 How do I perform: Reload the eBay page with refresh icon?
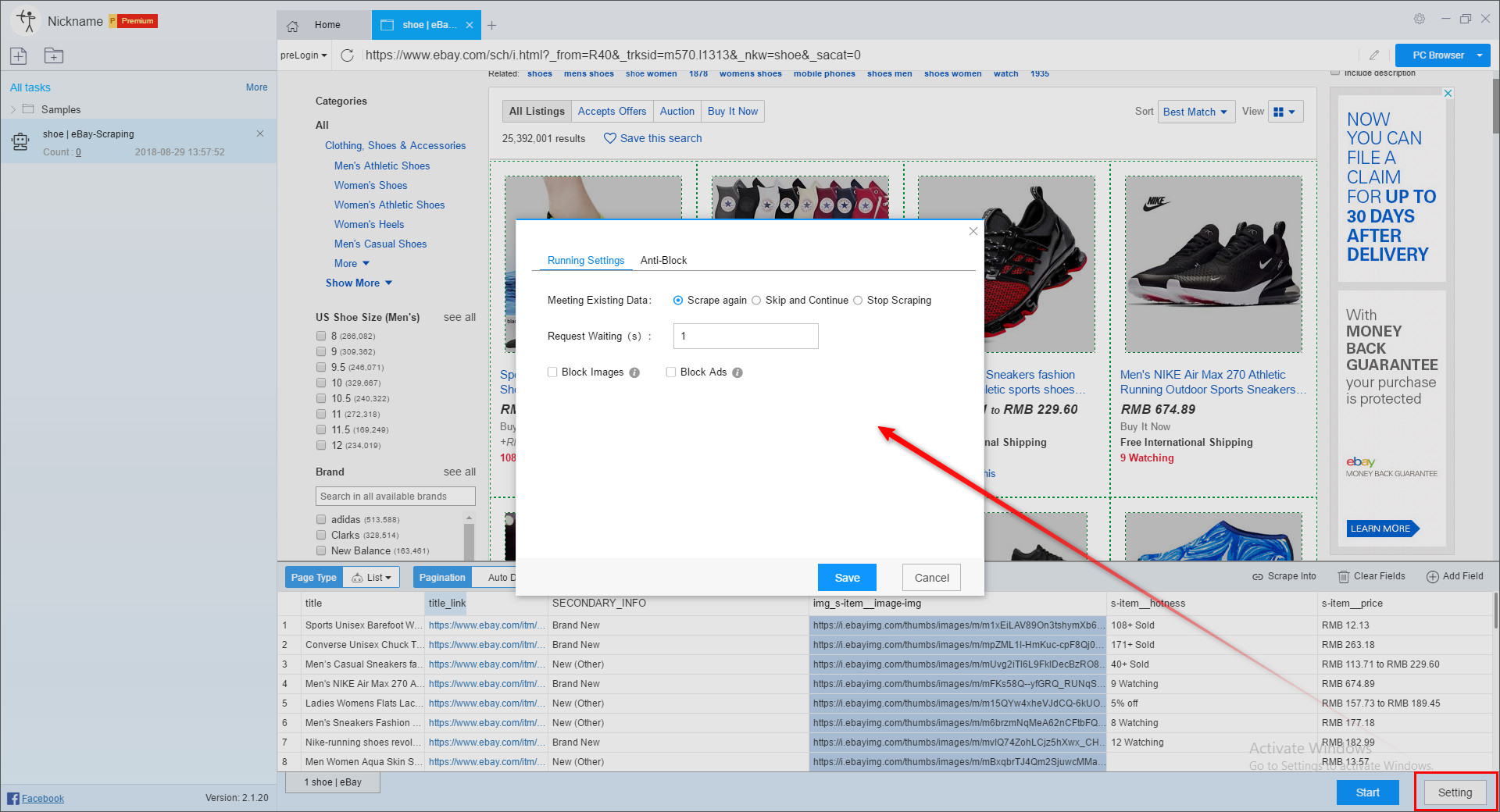coord(347,55)
